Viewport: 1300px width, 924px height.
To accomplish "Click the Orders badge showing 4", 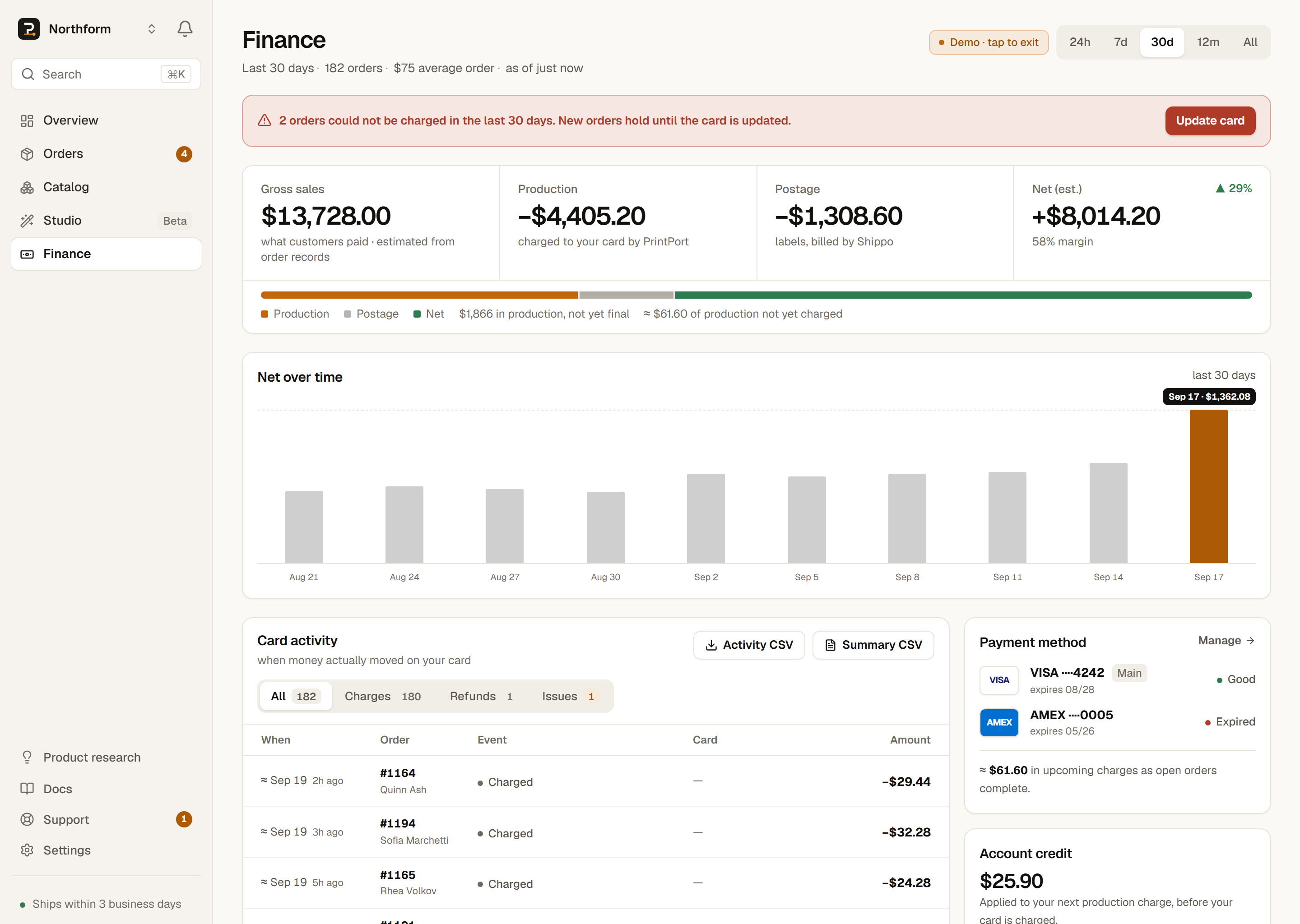I will coord(184,154).
